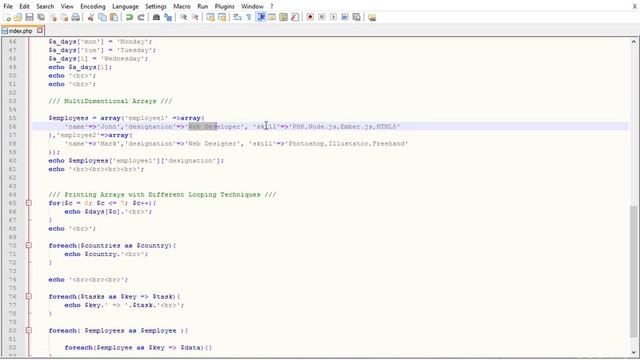Open the Window menu
The height and width of the screenshot is (360, 640).
point(252,6)
